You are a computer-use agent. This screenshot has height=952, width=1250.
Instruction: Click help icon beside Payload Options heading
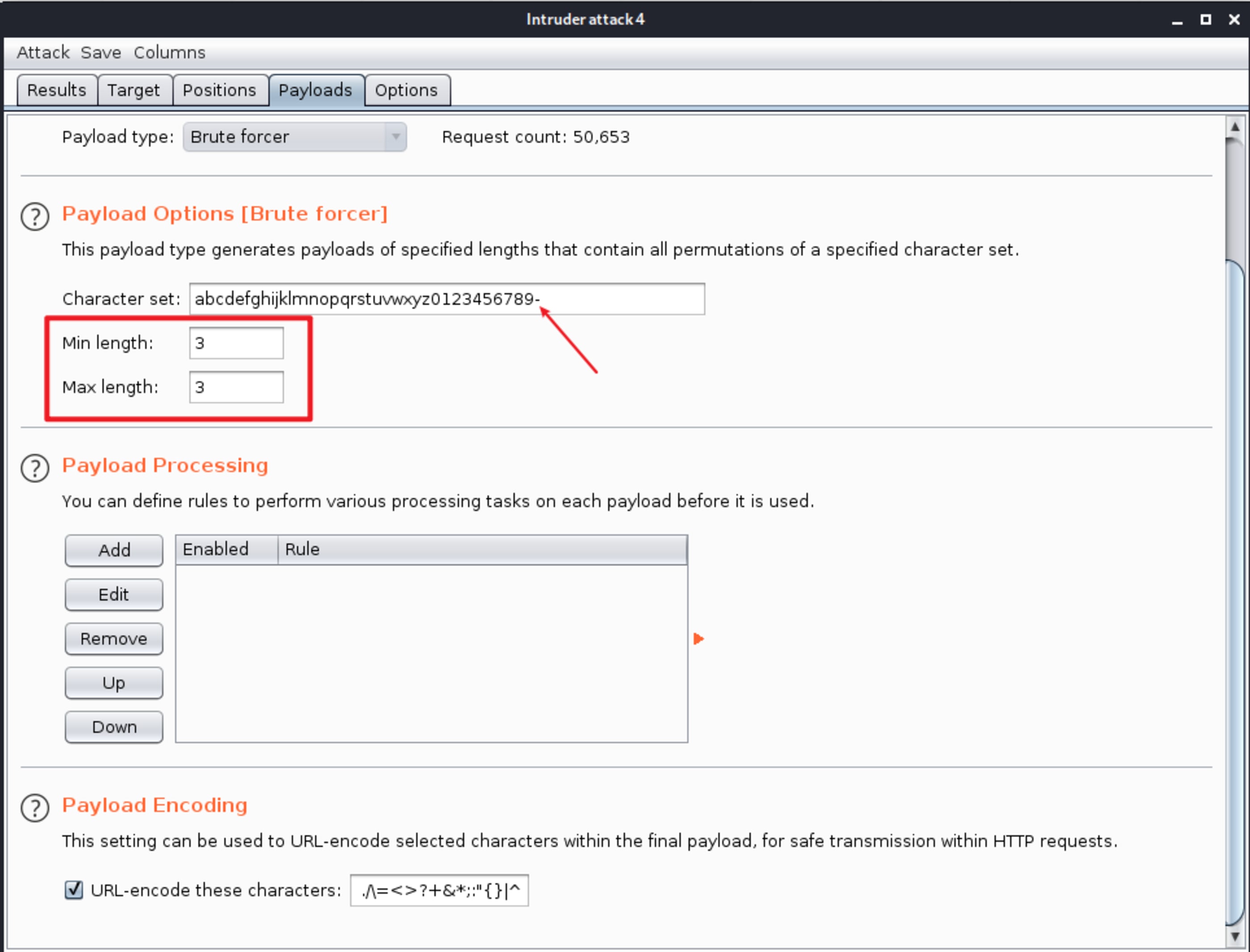(35, 217)
